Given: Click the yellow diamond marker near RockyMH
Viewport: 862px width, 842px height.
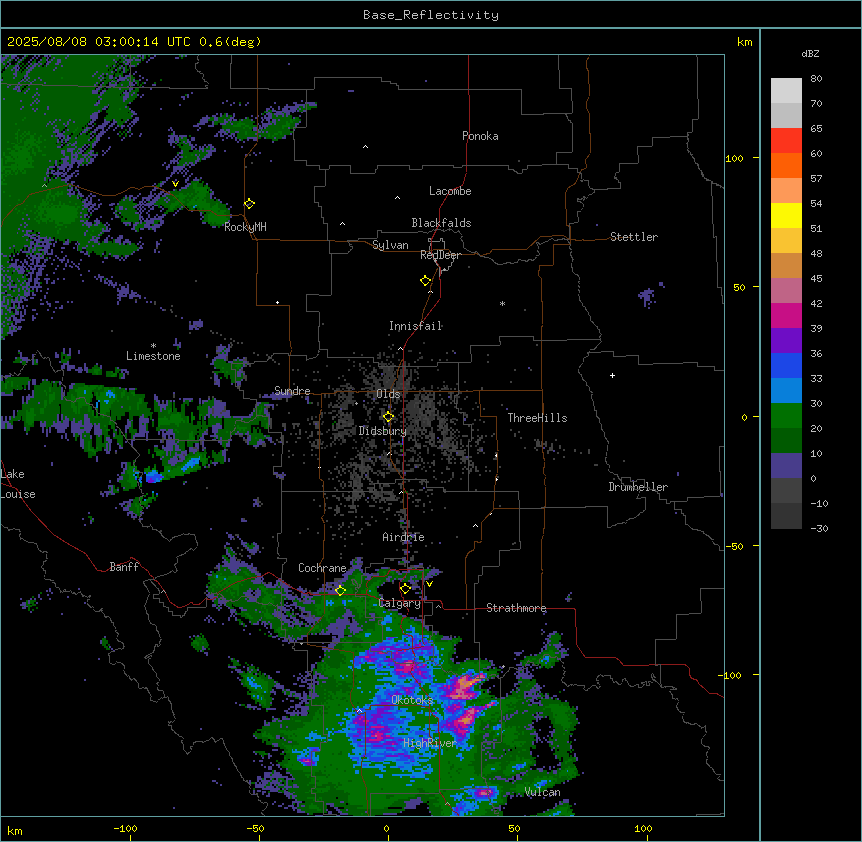Looking at the screenshot, I should pyautogui.click(x=249, y=204).
